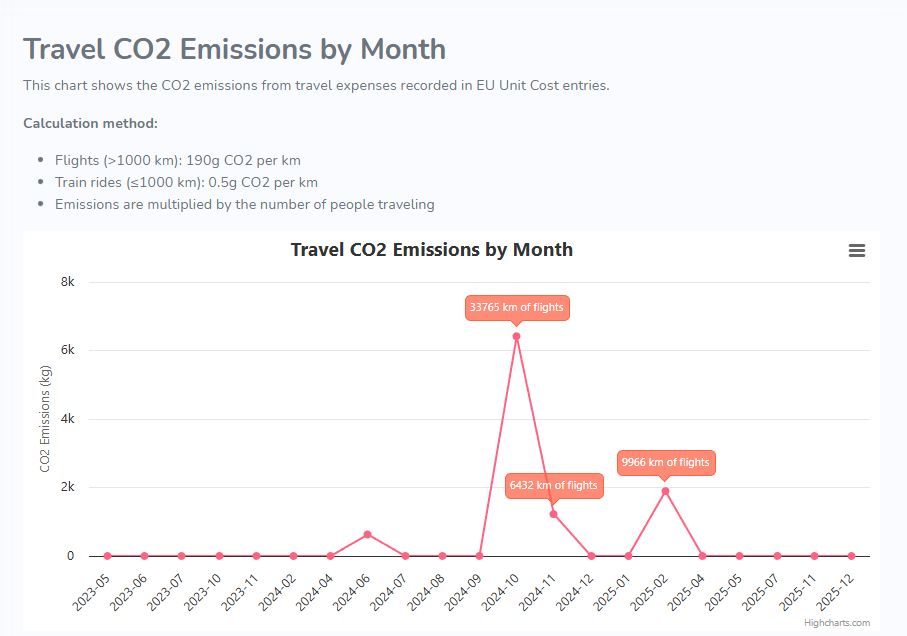Click the 8k y-axis tick label
This screenshot has width=907, height=636.
(68, 282)
